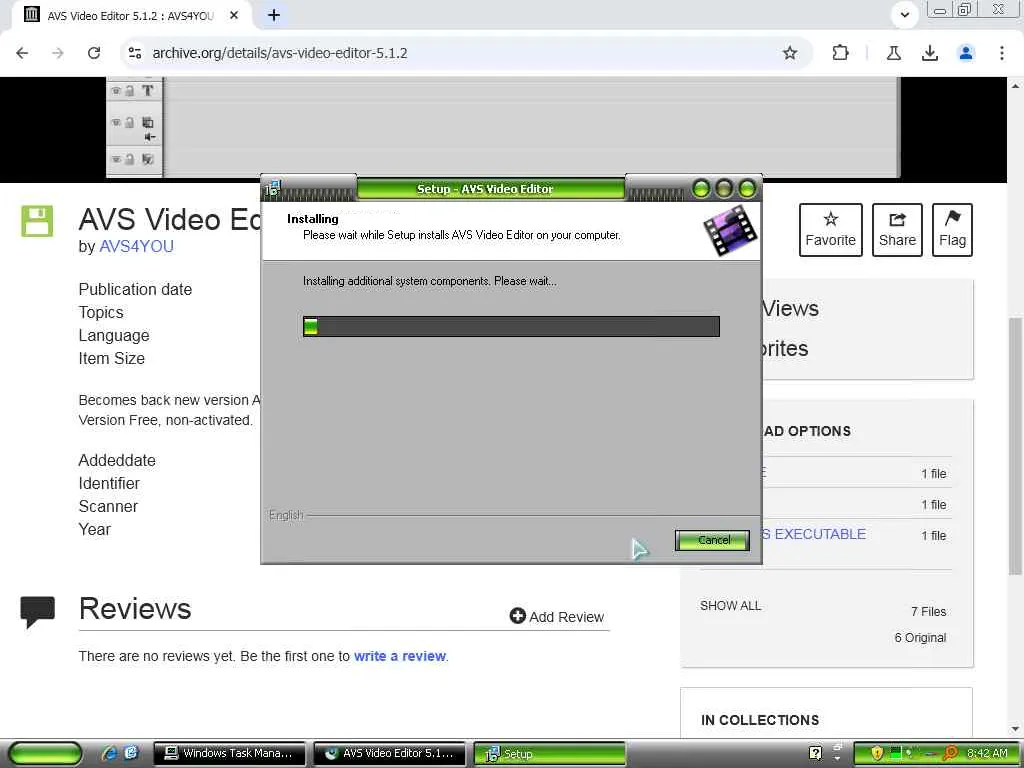This screenshot has width=1024, height=768.
Task: Click the Installing additional system components text
Action: coord(430,281)
